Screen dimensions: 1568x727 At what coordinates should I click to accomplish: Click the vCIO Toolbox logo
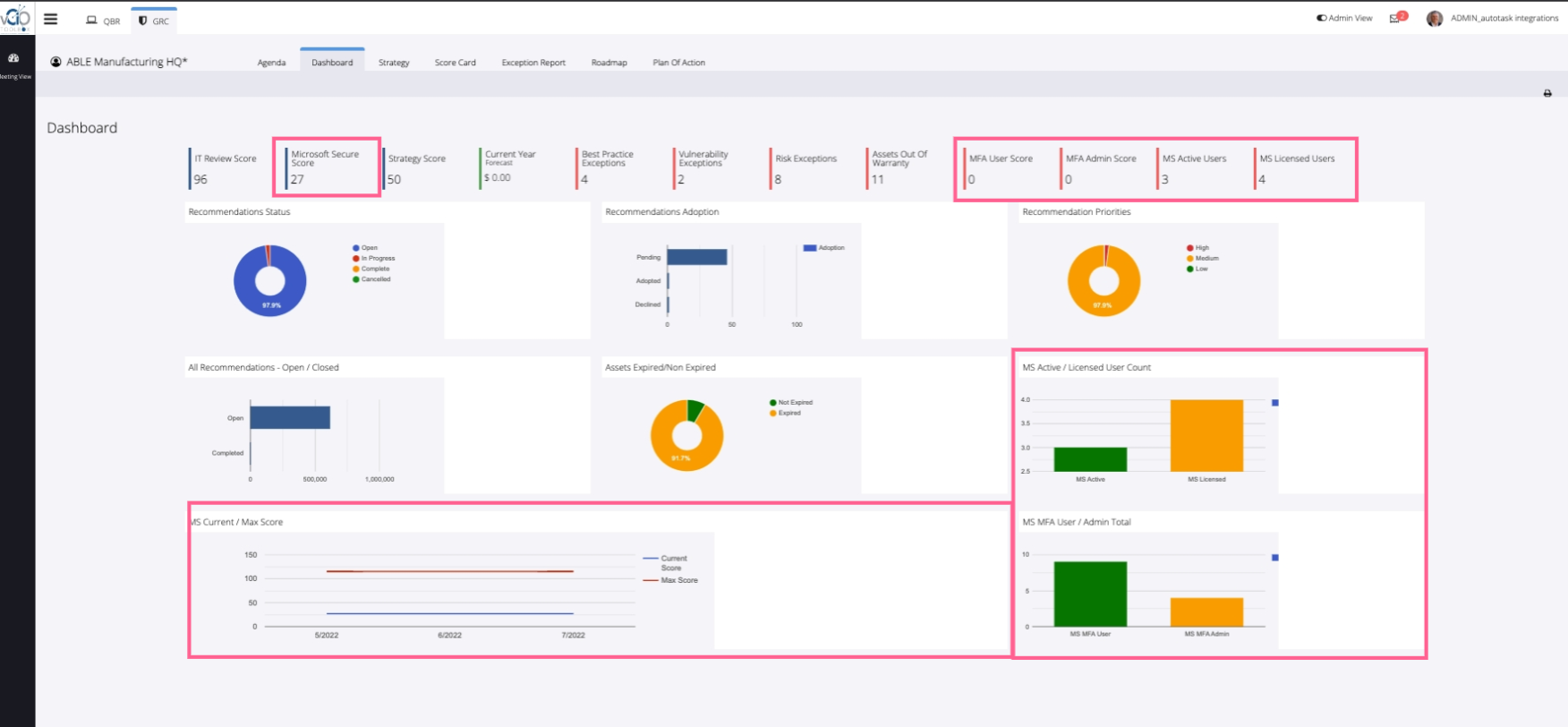(x=17, y=18)
